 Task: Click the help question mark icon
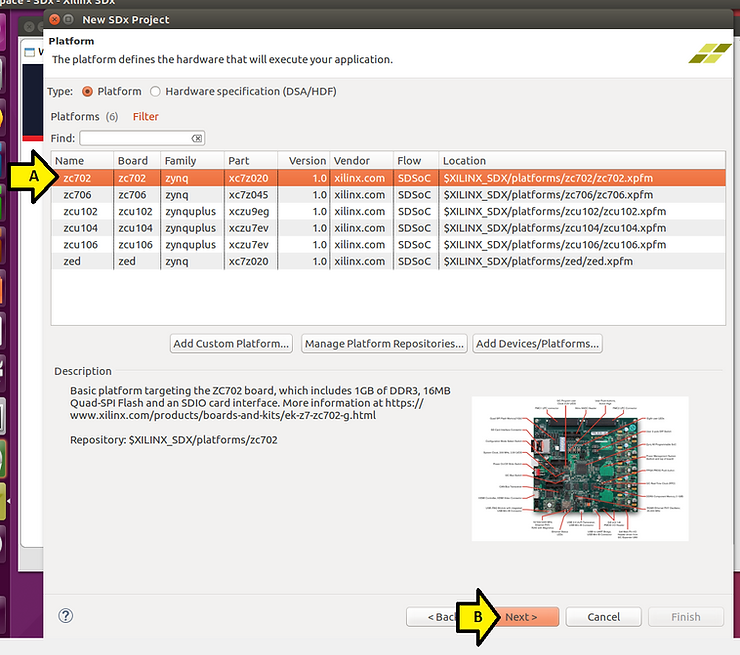[x=66, y=616]
